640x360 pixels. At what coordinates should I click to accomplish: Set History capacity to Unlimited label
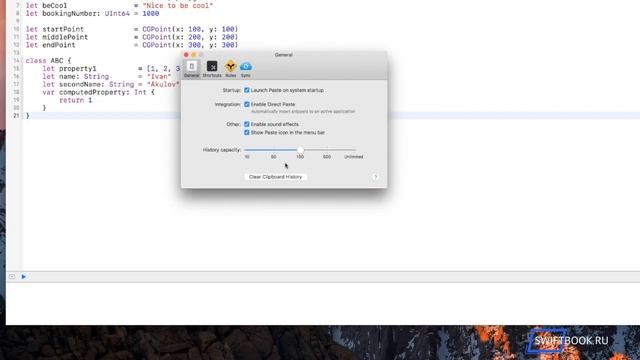coord(353,157)
